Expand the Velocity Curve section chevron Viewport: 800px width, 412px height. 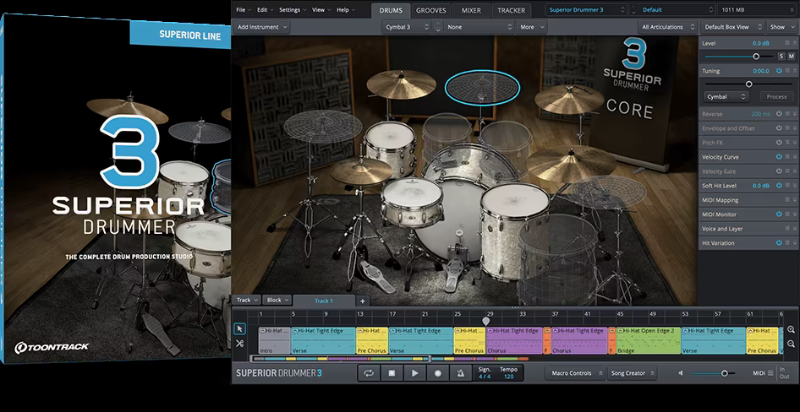click(795, 157)
